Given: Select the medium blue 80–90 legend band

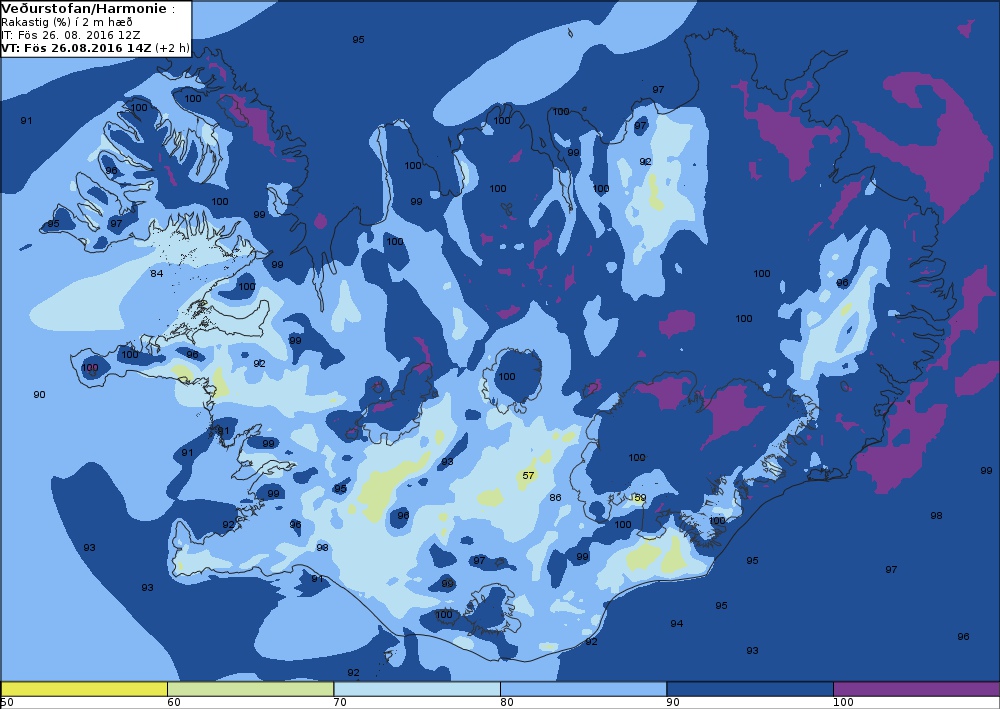Looking at the screenshot, I should pyautogui.click(x=584, y=689).
